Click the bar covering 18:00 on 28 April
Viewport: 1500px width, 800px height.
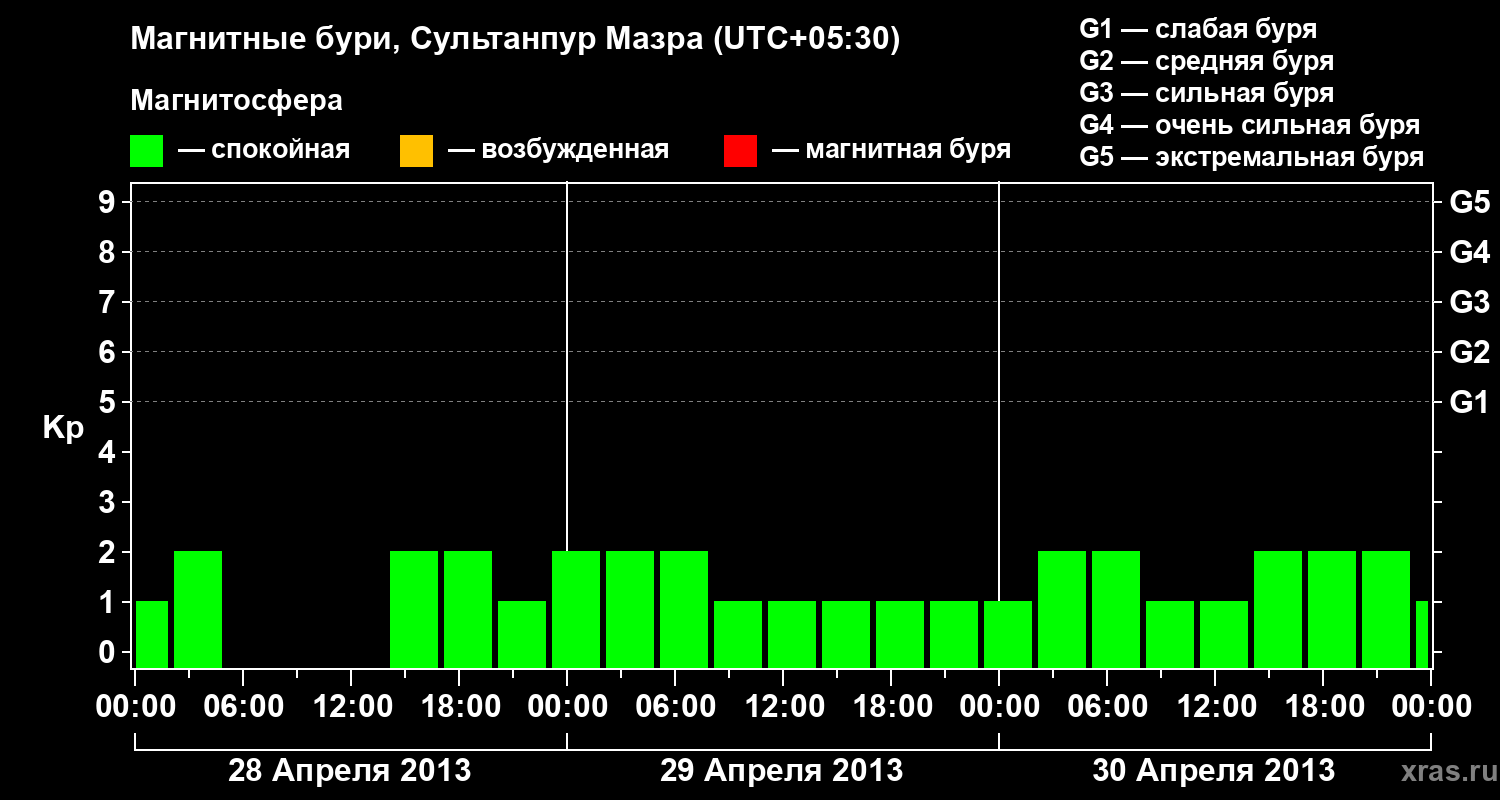pos(468,609)
